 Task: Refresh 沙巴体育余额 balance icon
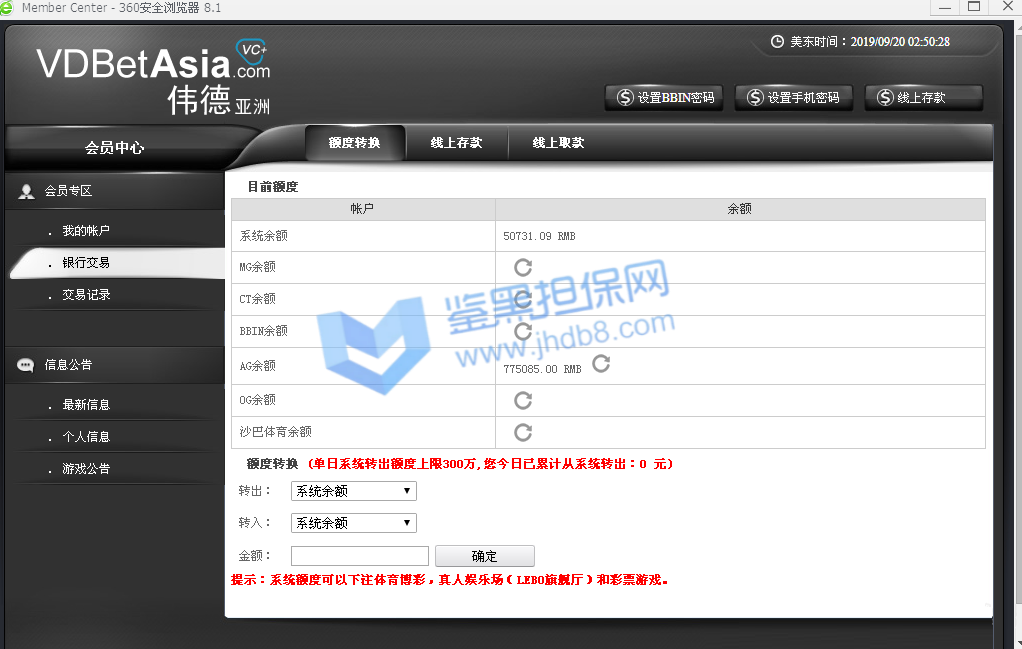coord(522,432)
